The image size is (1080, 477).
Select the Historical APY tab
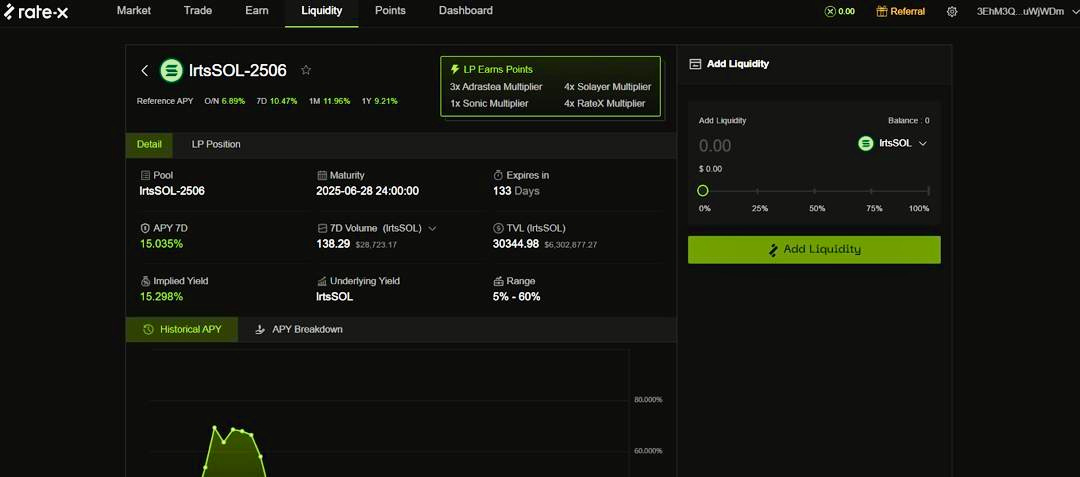[x=182, y=330]
